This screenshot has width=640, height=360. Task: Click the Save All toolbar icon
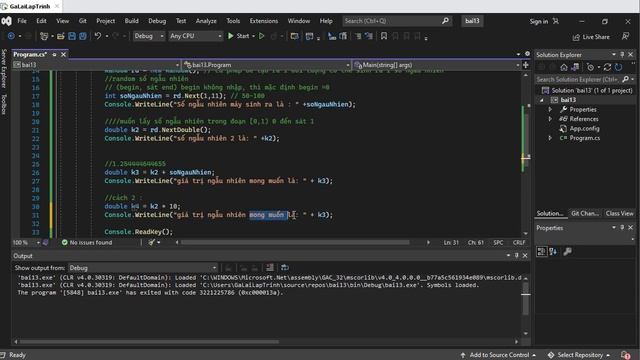(x=82, y=36)
